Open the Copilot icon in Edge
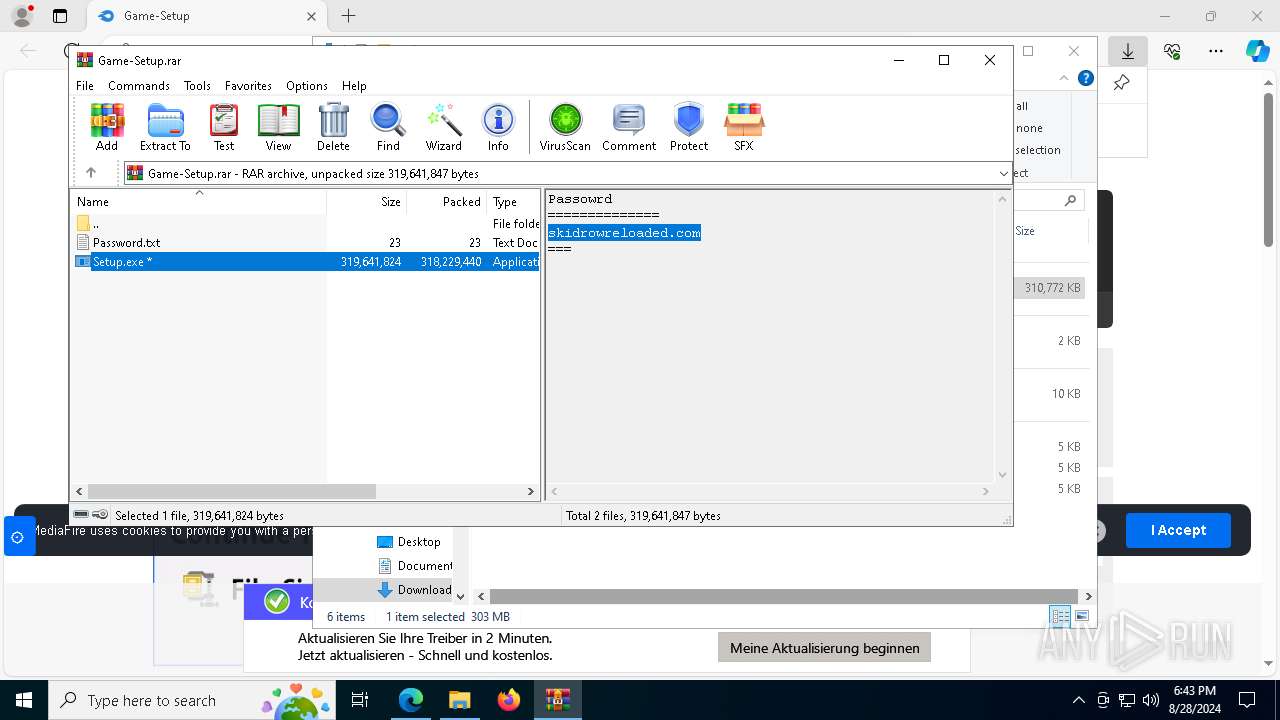1280x720 pixels. point(1257,51)
